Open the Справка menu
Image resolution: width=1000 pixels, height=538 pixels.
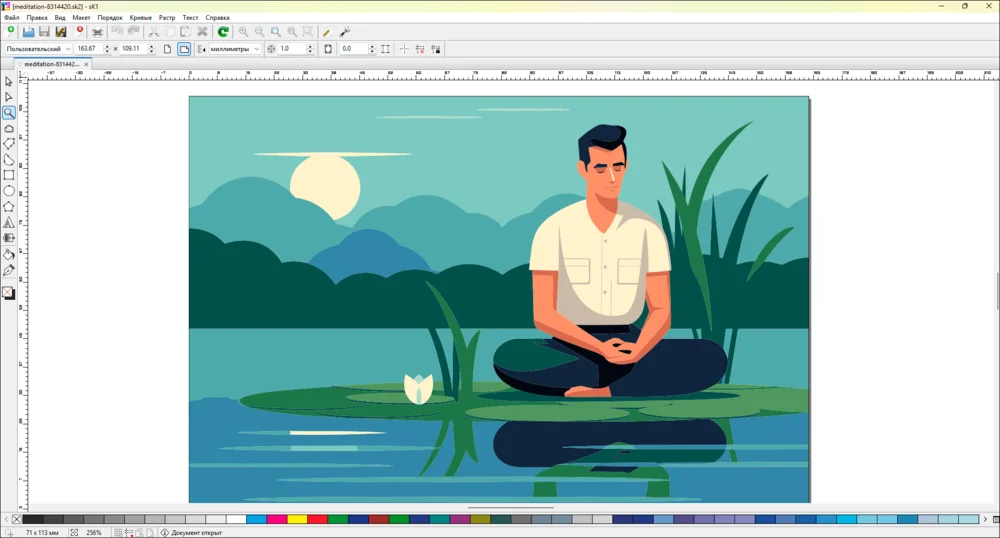pyautogui.click(x=217, y=18)
